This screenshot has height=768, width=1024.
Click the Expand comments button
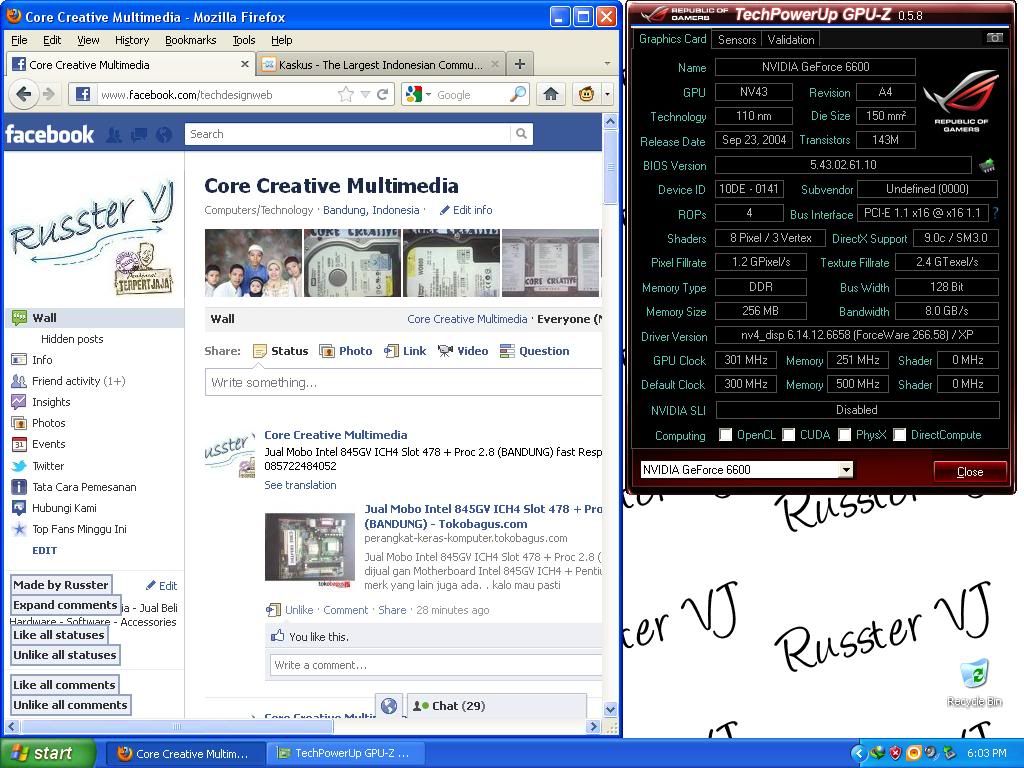(65, 605)
